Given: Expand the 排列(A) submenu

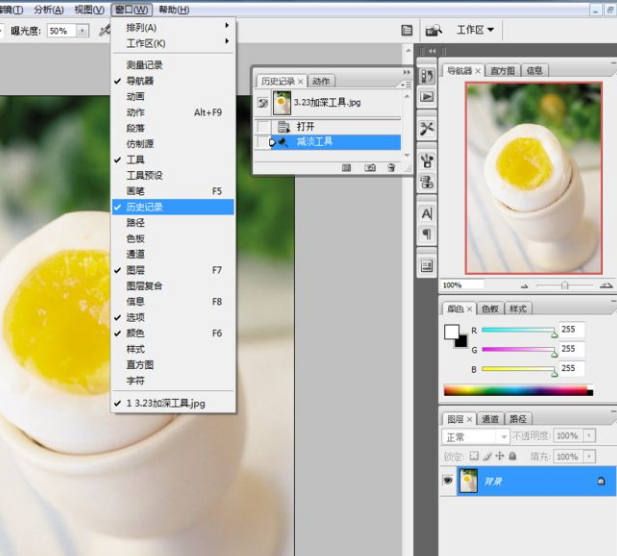Looking at the screenshot, I should point(173,27).
